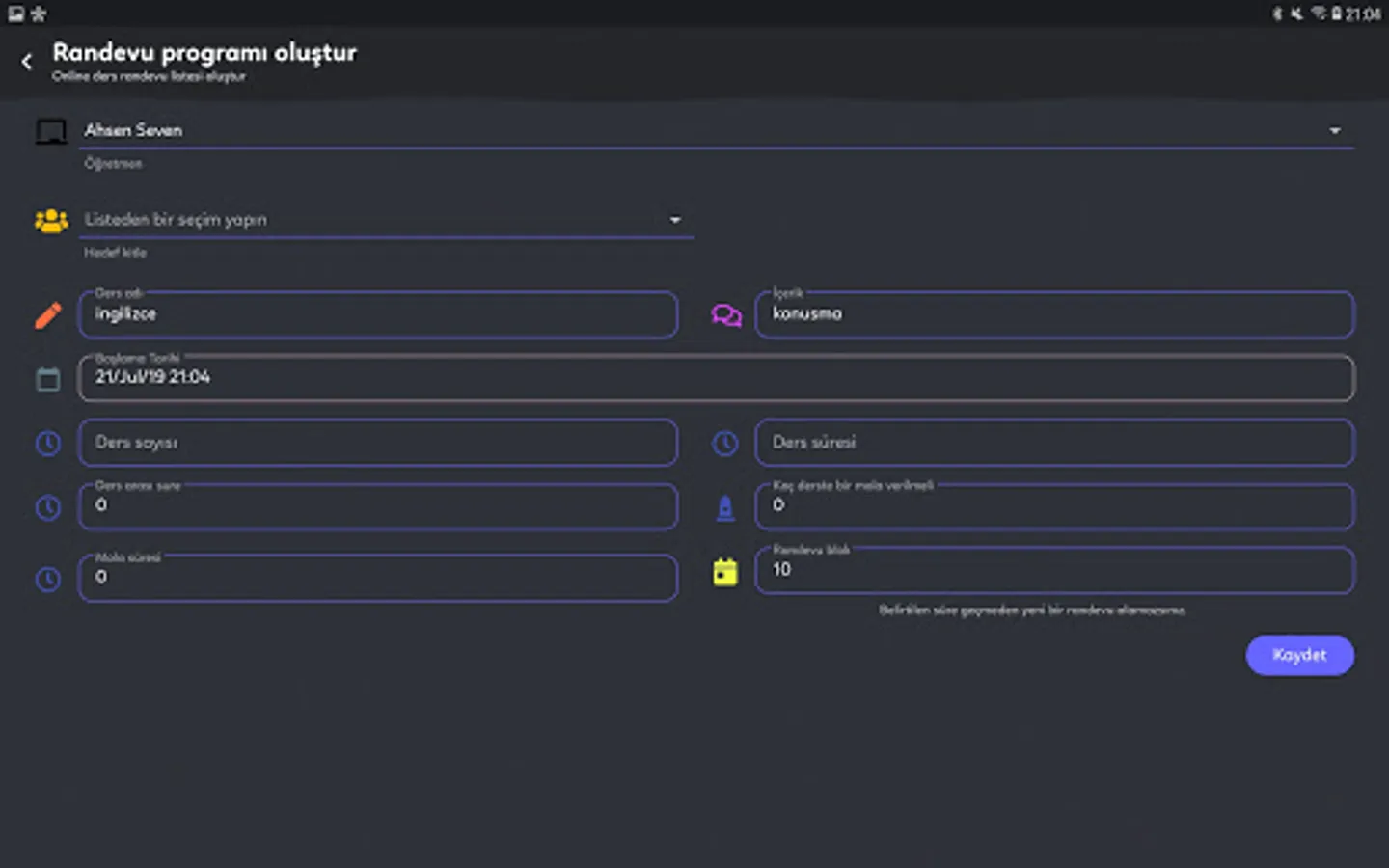Save the schedule with the Kaydet button
The image size is (1389, 868).
pyautogui.click(x=1299, y=655)
